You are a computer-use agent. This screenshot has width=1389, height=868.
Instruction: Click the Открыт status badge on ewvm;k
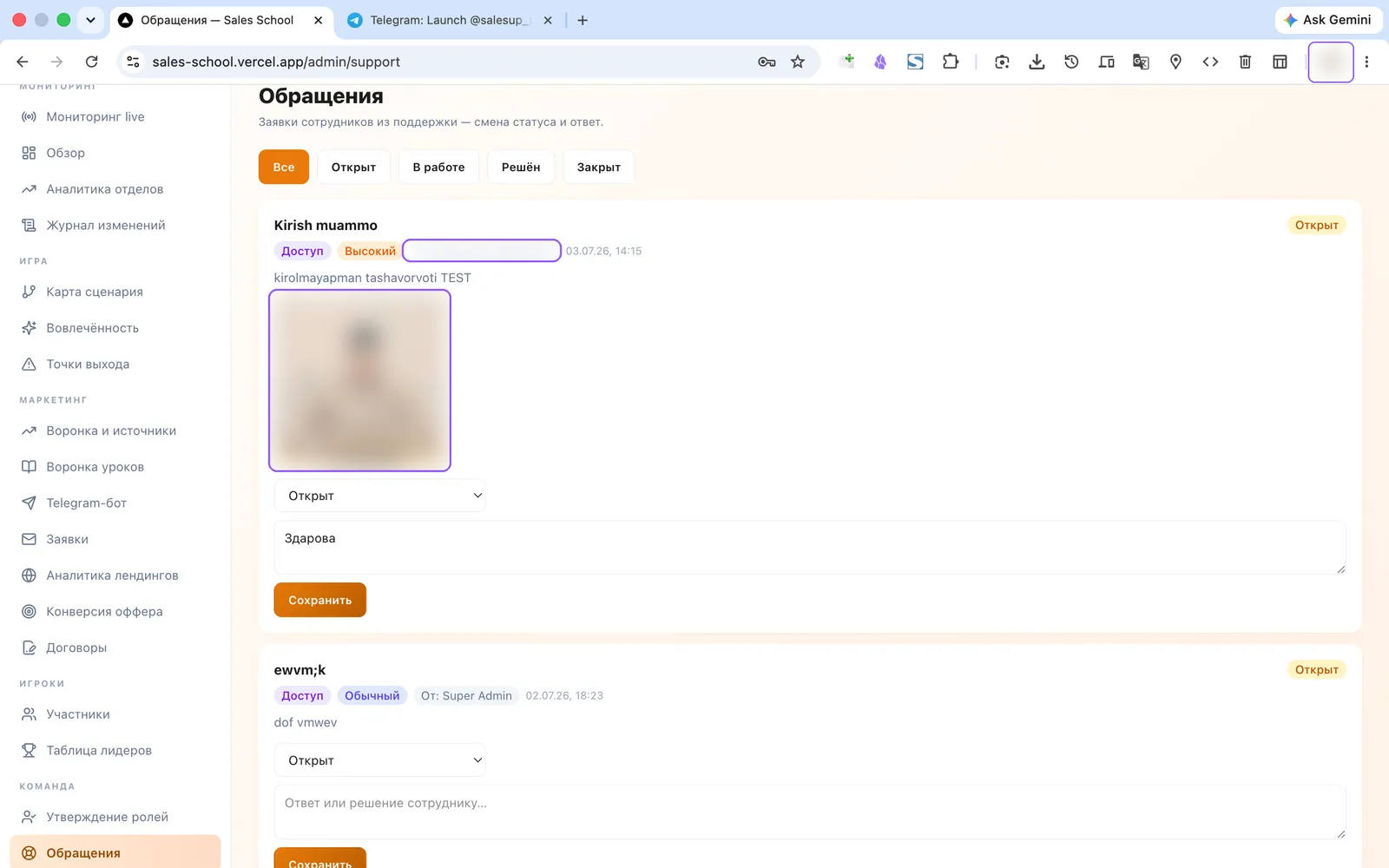pos(1317,669)
